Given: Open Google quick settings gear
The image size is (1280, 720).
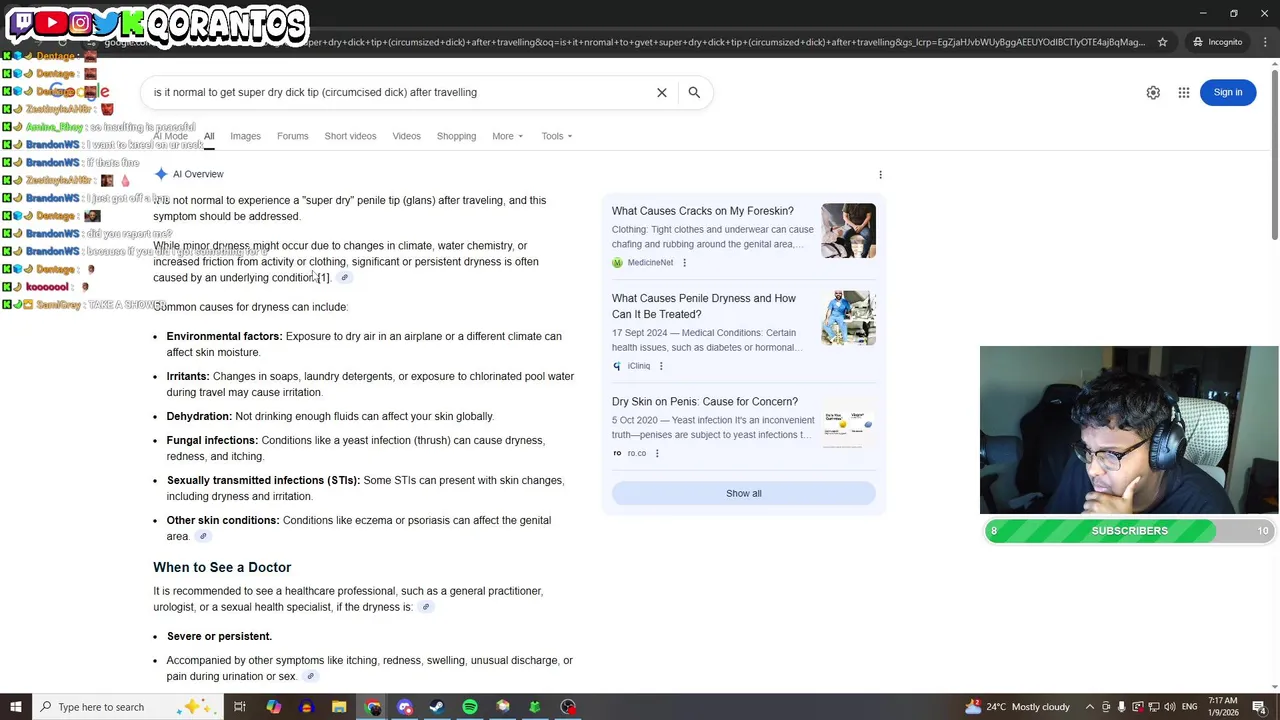Looking at the screenshot, I should (1153, 92).
